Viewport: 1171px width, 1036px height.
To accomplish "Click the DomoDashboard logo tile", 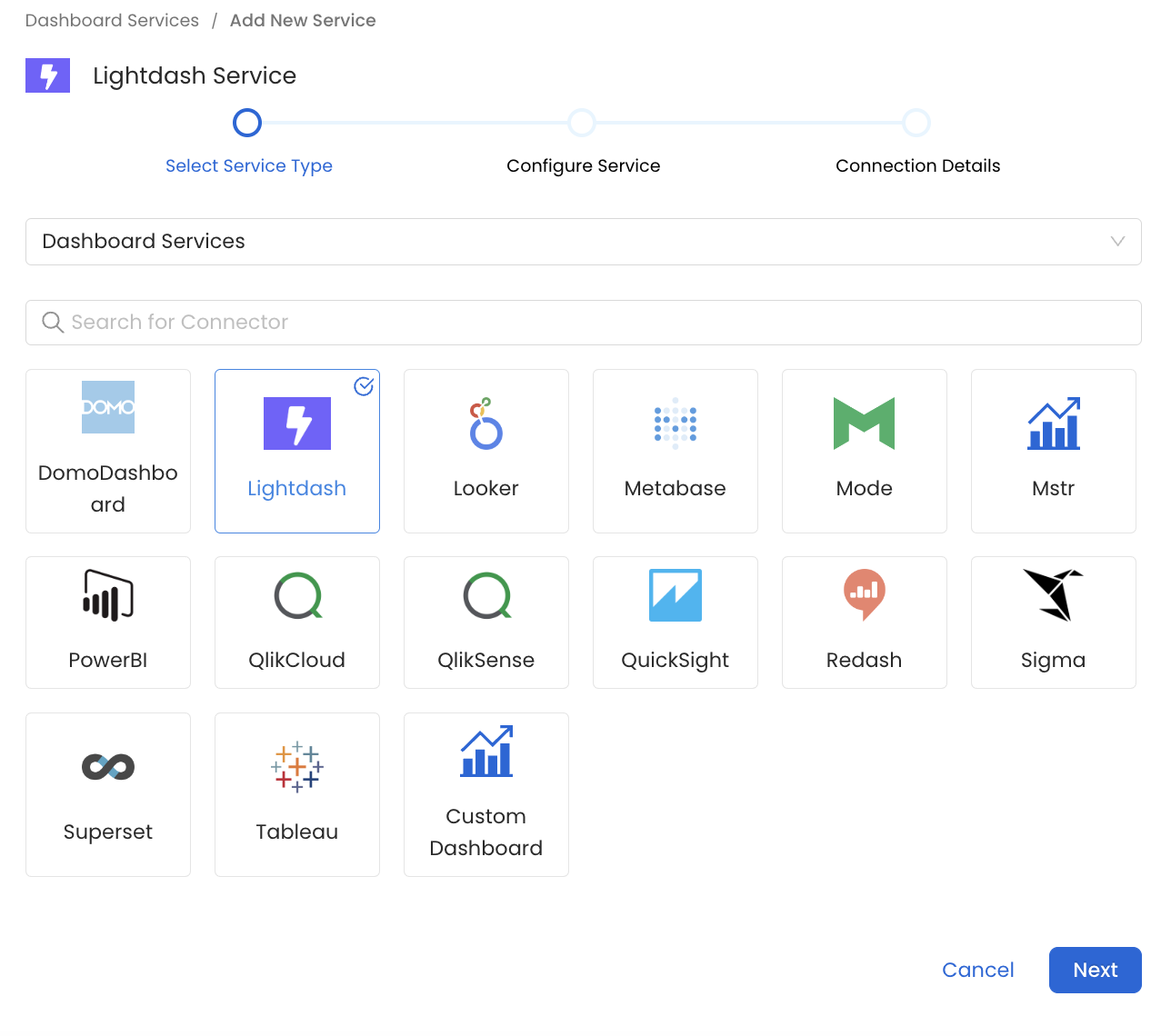I will pos(108,407).
